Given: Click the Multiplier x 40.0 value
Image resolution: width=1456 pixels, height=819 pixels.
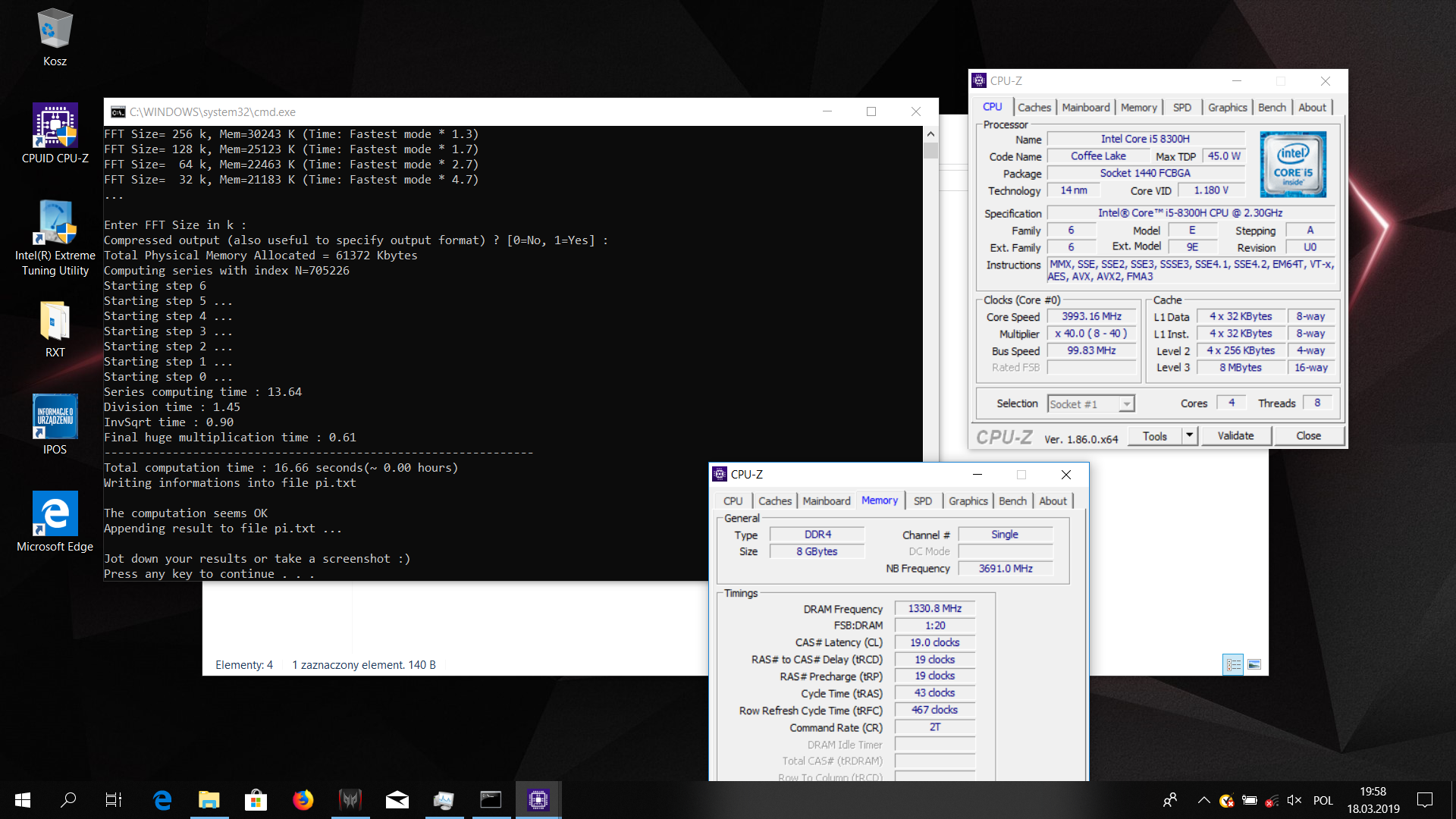Looking at the screenshot, I should point(1091,334).
